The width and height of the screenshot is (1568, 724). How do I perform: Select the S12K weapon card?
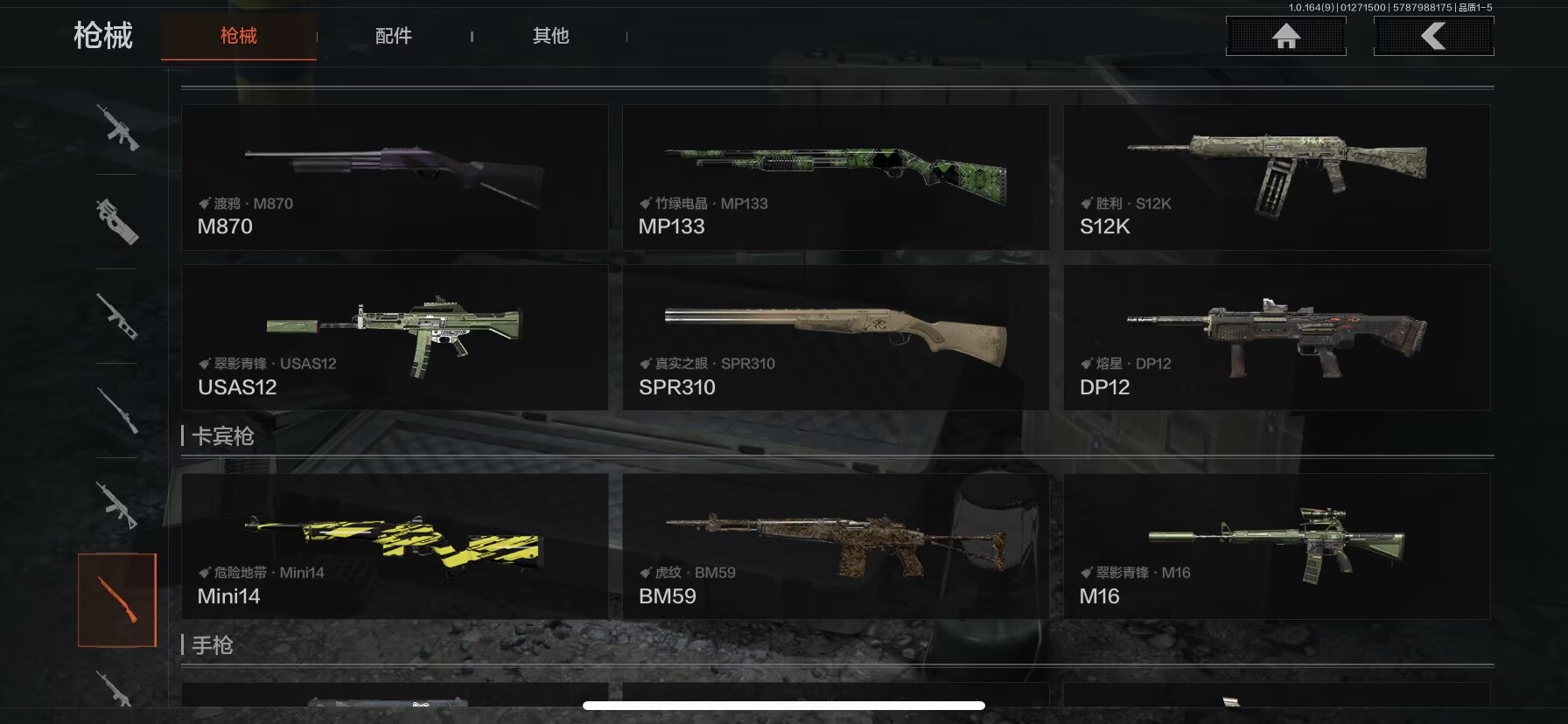pyautogui.click(x=1277, y=178)
